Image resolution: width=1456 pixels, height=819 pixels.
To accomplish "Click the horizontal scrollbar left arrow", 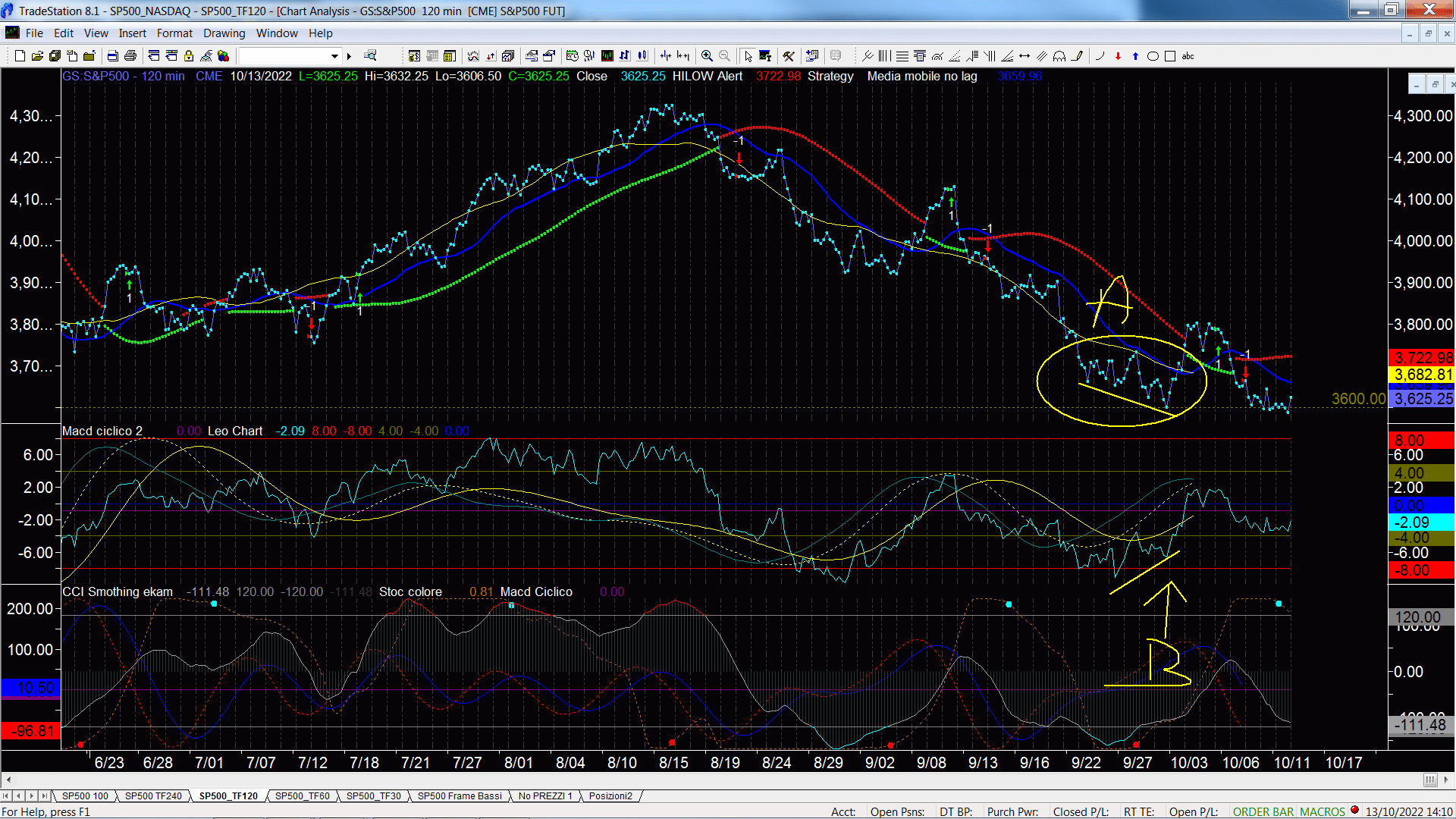I will [8, 780].
